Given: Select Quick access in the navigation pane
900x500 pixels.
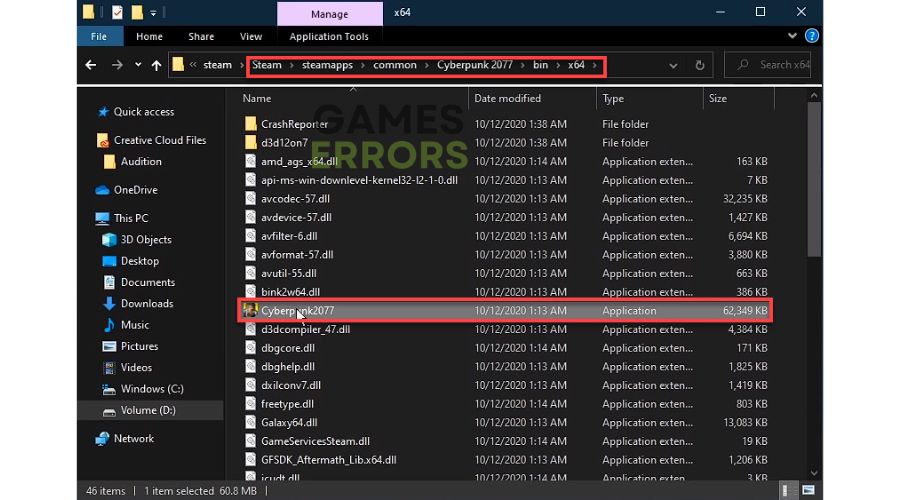Looking at the screenshot, I should 143,112.
